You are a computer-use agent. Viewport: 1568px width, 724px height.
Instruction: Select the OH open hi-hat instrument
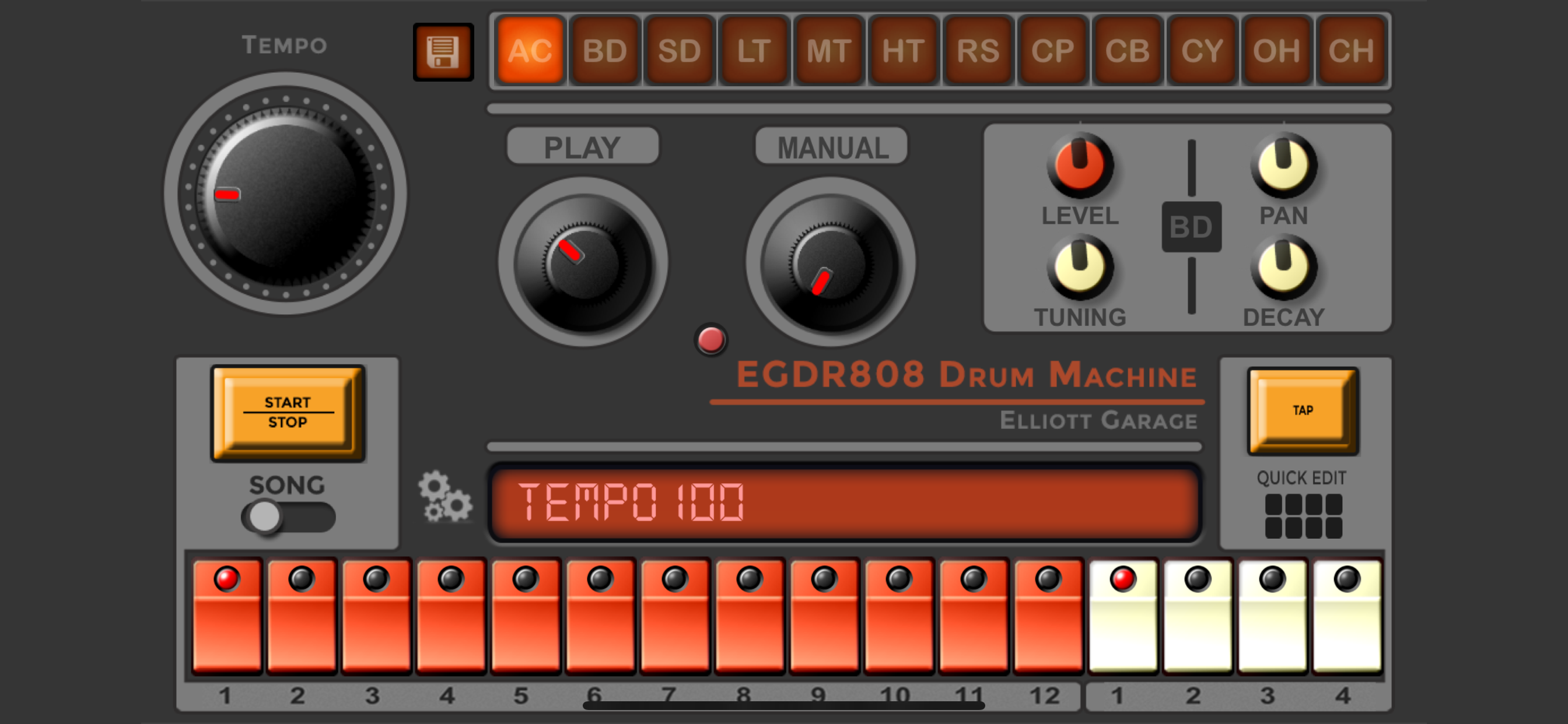point(1277,51)
